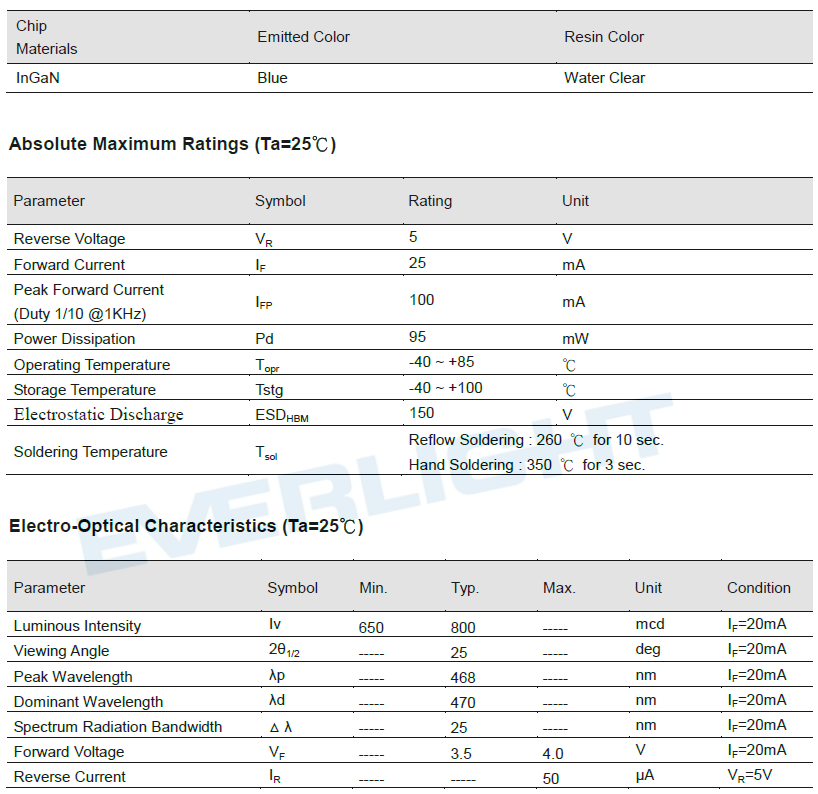
Task: Select the 'Iv' symbol cell
Action: point(274,624)
